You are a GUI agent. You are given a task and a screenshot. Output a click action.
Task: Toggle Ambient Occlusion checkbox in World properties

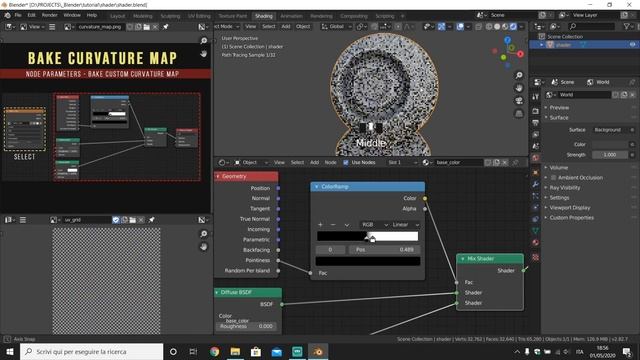tap(553, 178)
